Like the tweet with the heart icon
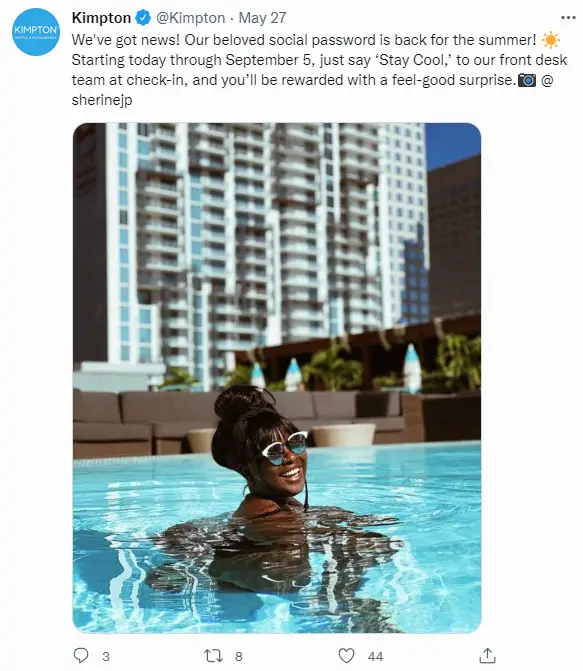Image resolution: width=583 pixels, height=671 pixels. click(x=346, y=656)
